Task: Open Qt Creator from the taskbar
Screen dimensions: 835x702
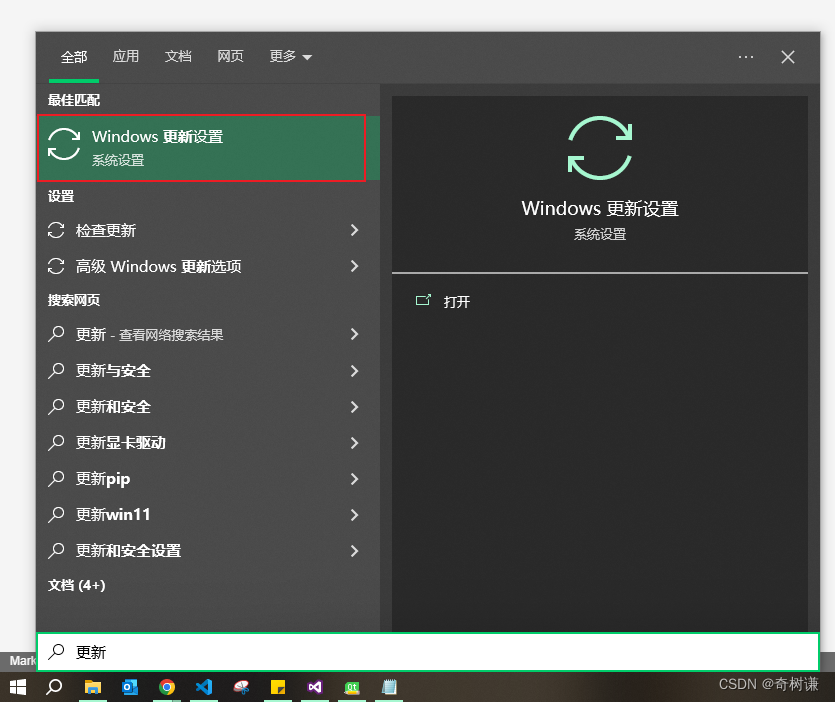Action: tap(352, 687)
